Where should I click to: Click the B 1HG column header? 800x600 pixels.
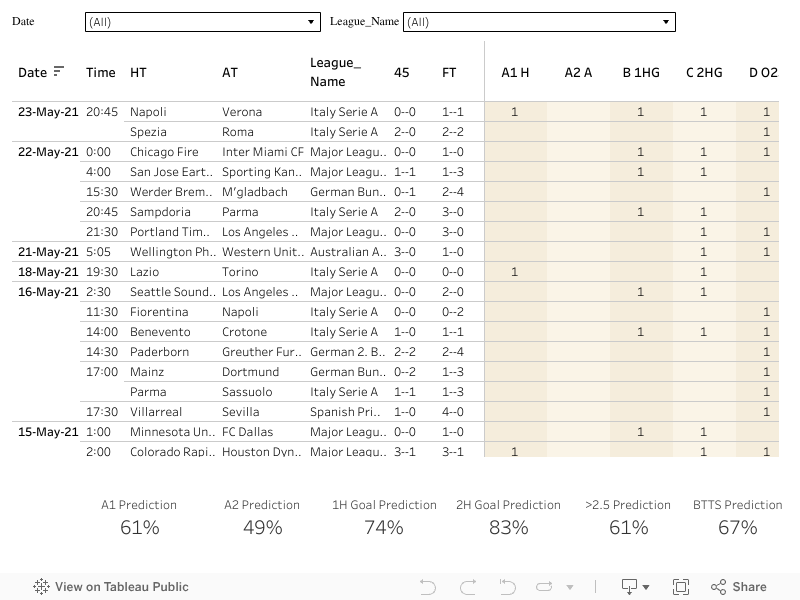click(x=641, y=72)
